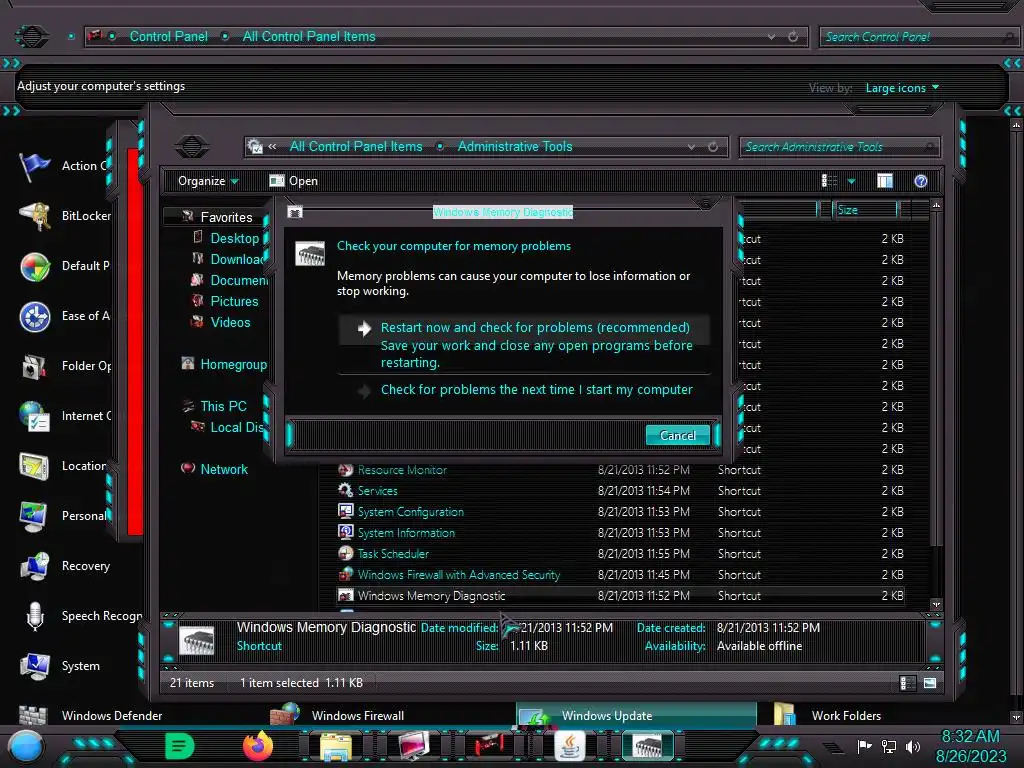Switch to large thumbnails view in status bar
The height and width of the screenshot is (768, 1024).
pos(930,683)
